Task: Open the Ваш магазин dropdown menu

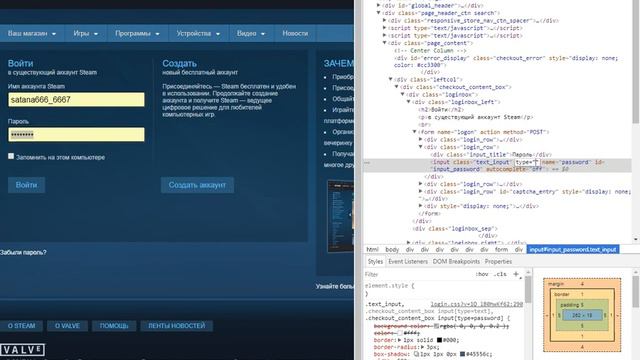Action: (32, 33)
